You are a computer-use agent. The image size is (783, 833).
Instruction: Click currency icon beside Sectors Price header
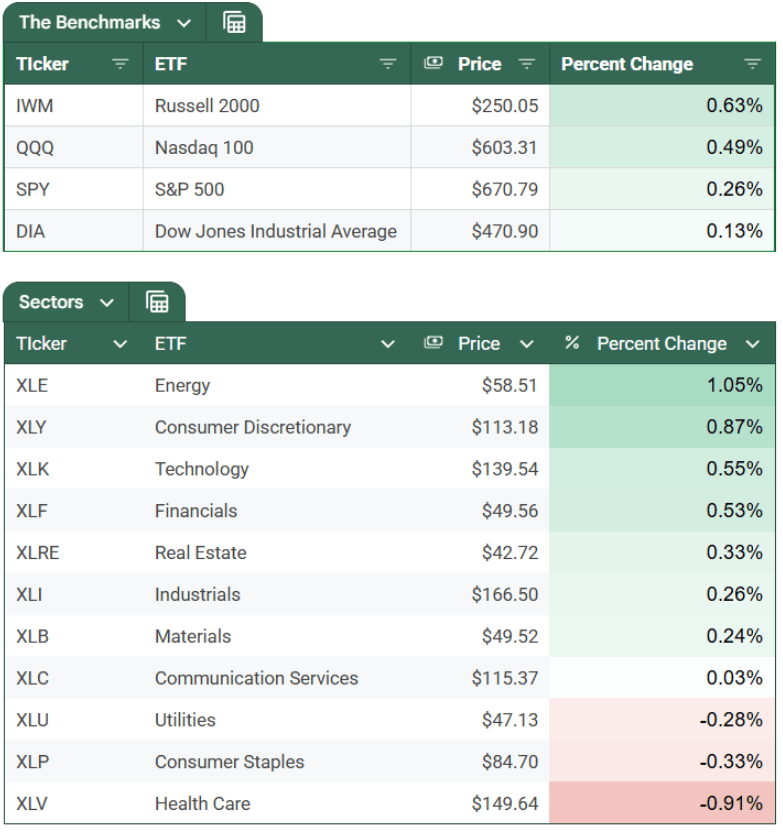[x=433, y=343]
